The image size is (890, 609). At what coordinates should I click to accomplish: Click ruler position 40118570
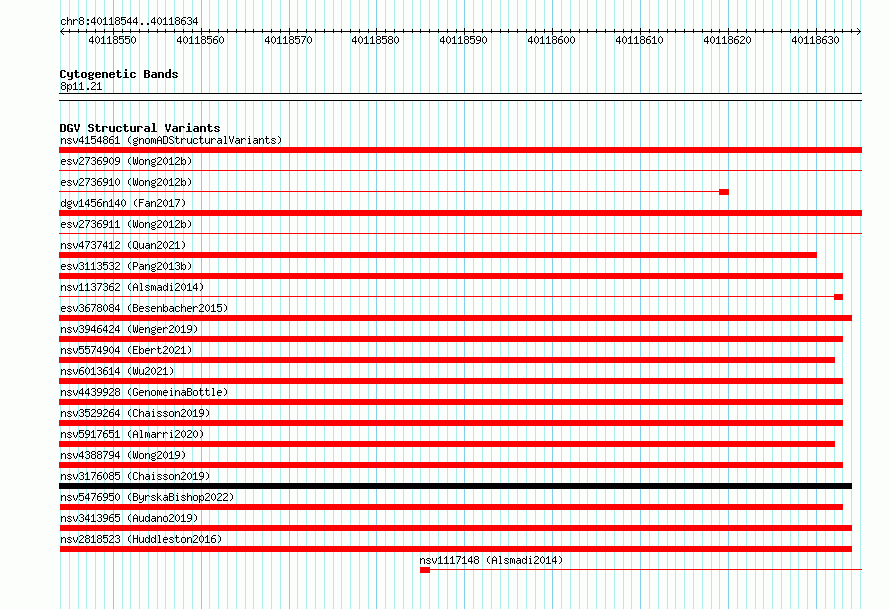click(288, 40)
